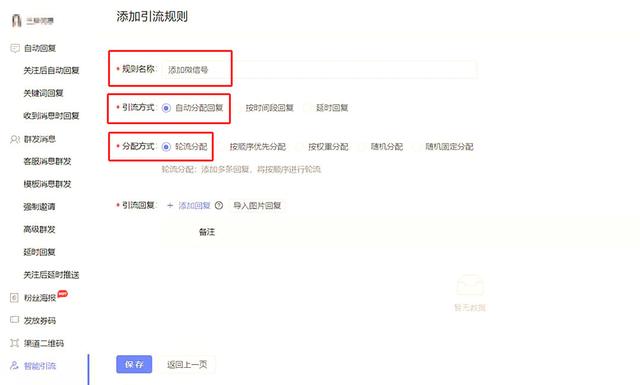This screenshot has height=385, width=640.
Task: Select the 自动分配回复 radio button
Action: [x=166, y=108]
